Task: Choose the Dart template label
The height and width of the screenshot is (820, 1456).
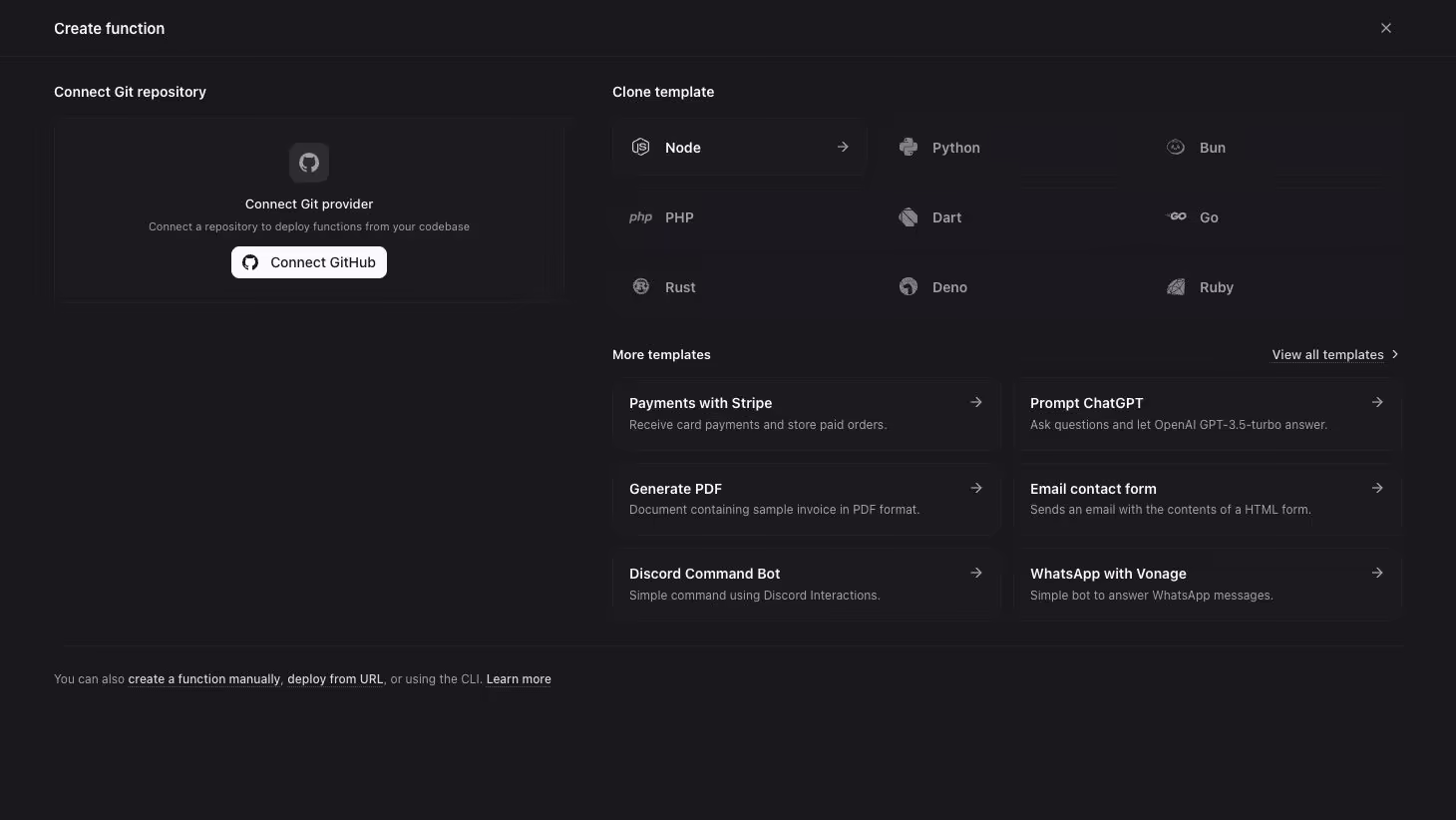Action: coord(947,217)
